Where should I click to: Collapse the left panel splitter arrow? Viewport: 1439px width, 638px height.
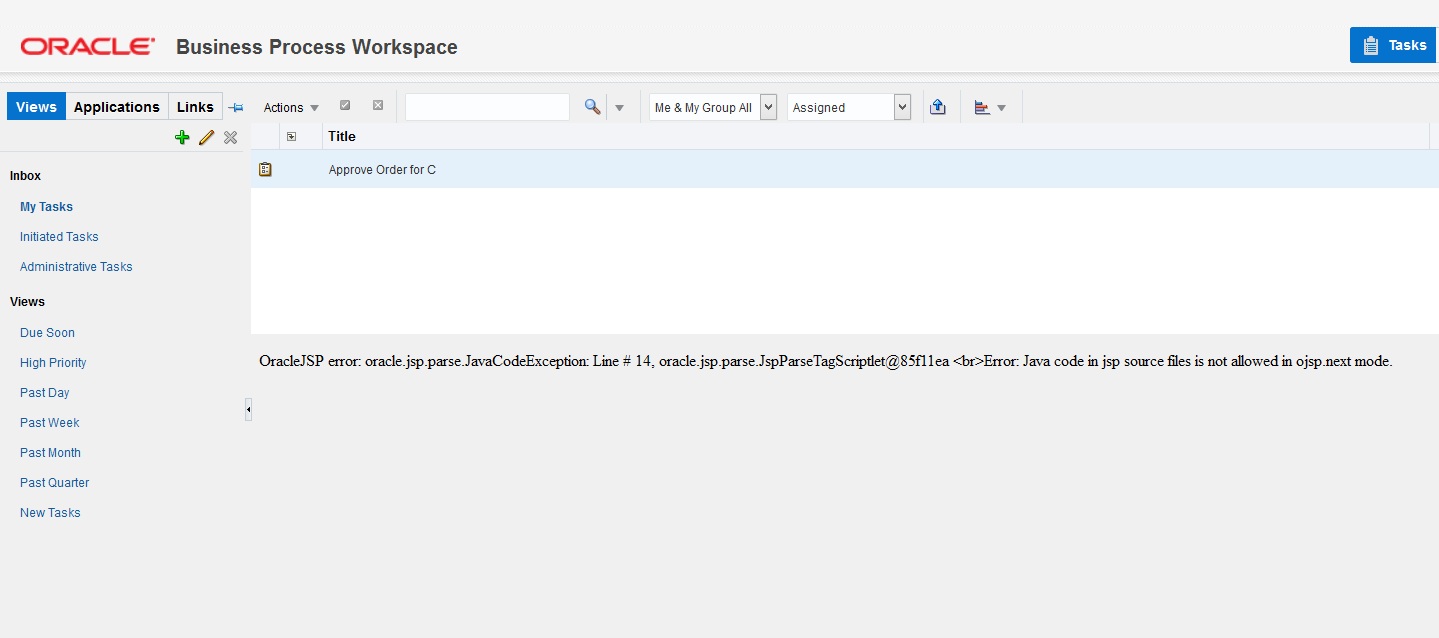[248, 409]
